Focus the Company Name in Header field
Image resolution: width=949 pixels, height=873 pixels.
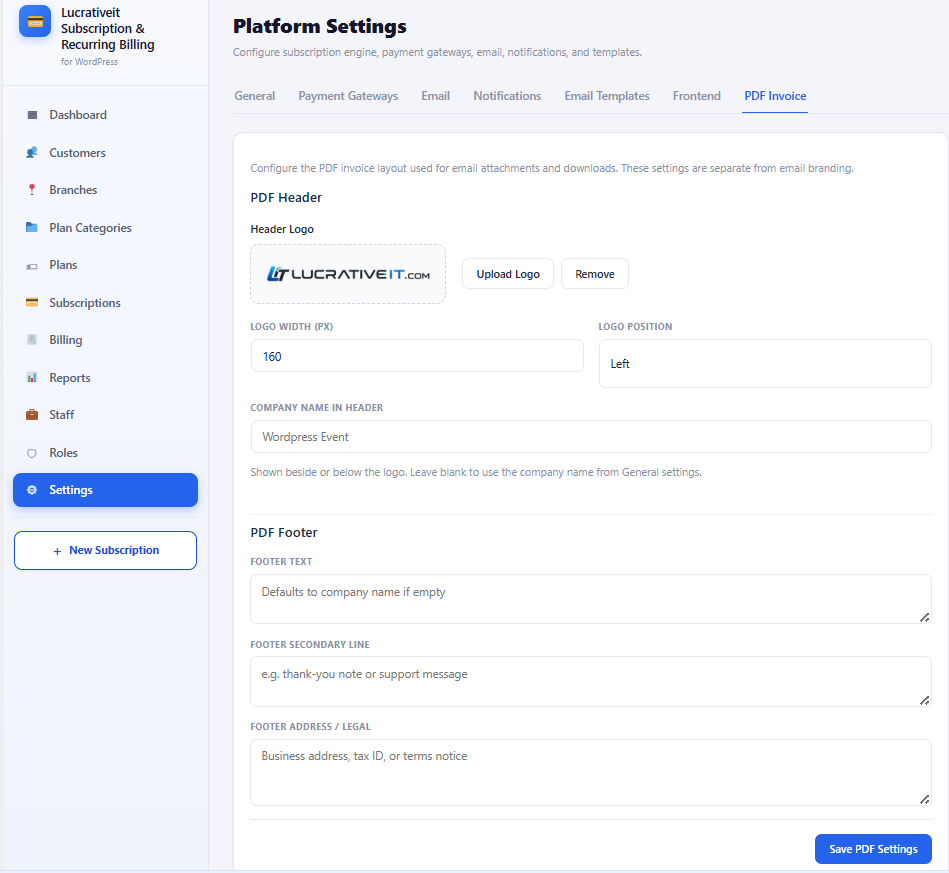(x=591, y=436)
